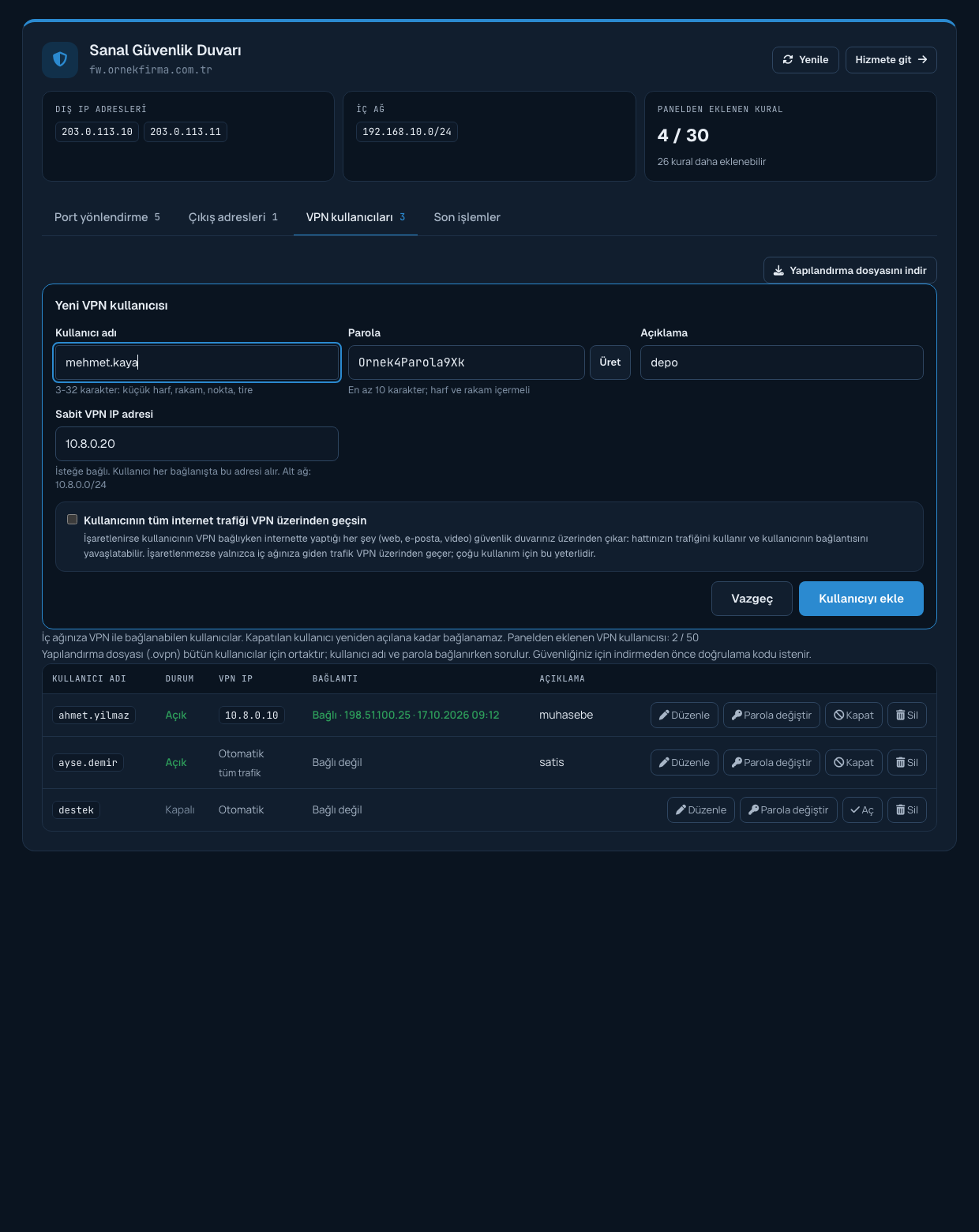Viewport: 979px width, 1232px height.
Task: Click key icon in ahmet.yilmaz row
Action: coord(737,716)
